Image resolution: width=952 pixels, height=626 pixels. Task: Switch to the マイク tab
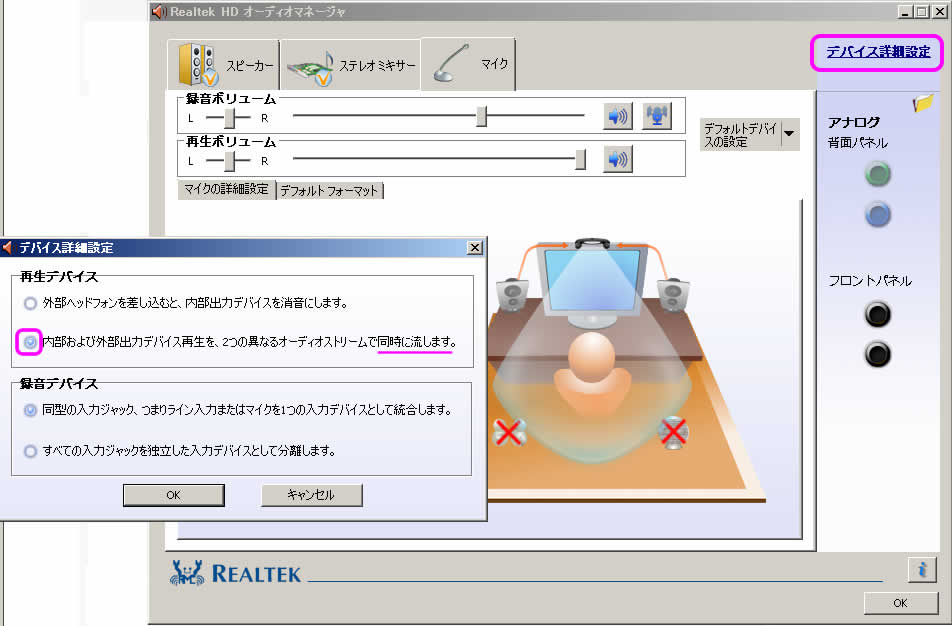coord(468,64)
